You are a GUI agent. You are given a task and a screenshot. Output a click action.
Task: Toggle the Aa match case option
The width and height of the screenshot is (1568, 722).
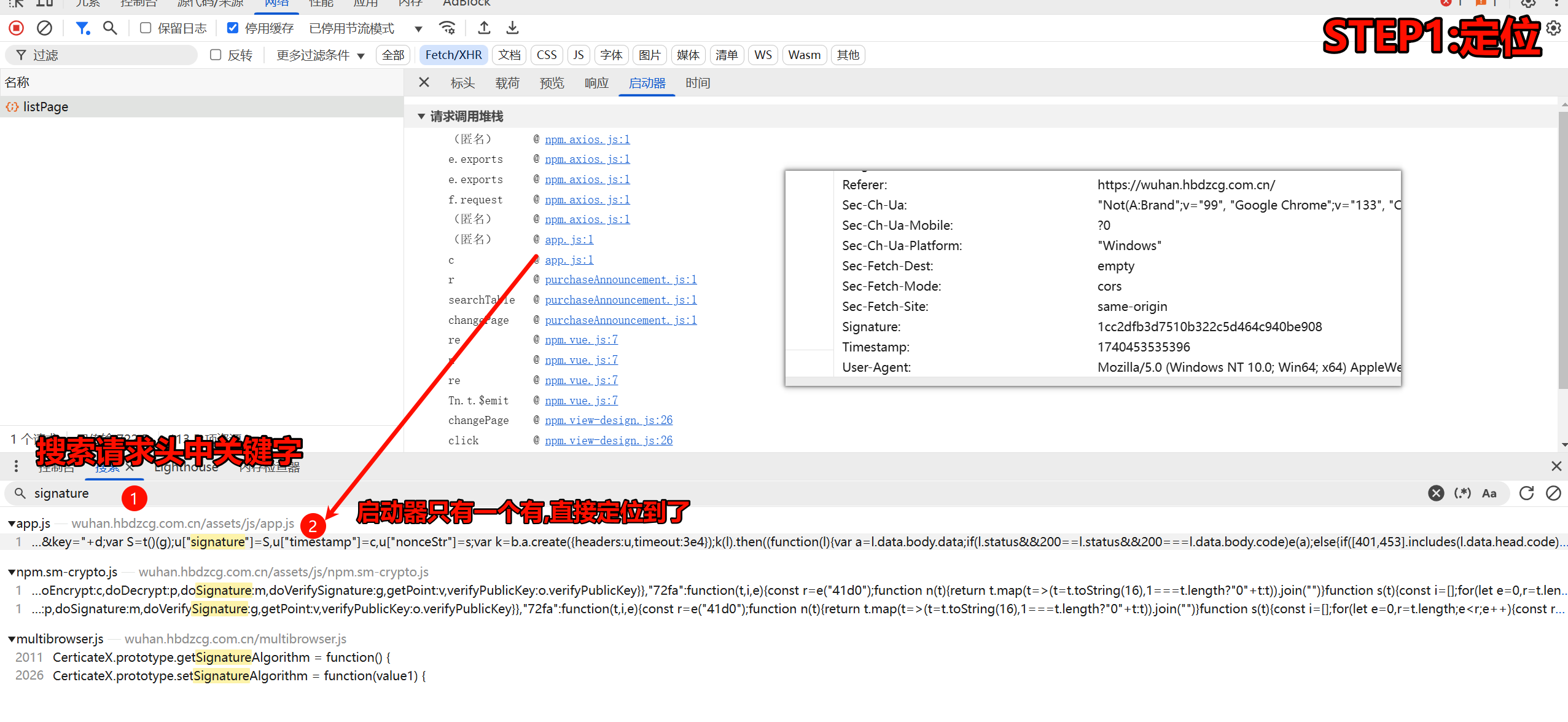[x=1489, y=493]
